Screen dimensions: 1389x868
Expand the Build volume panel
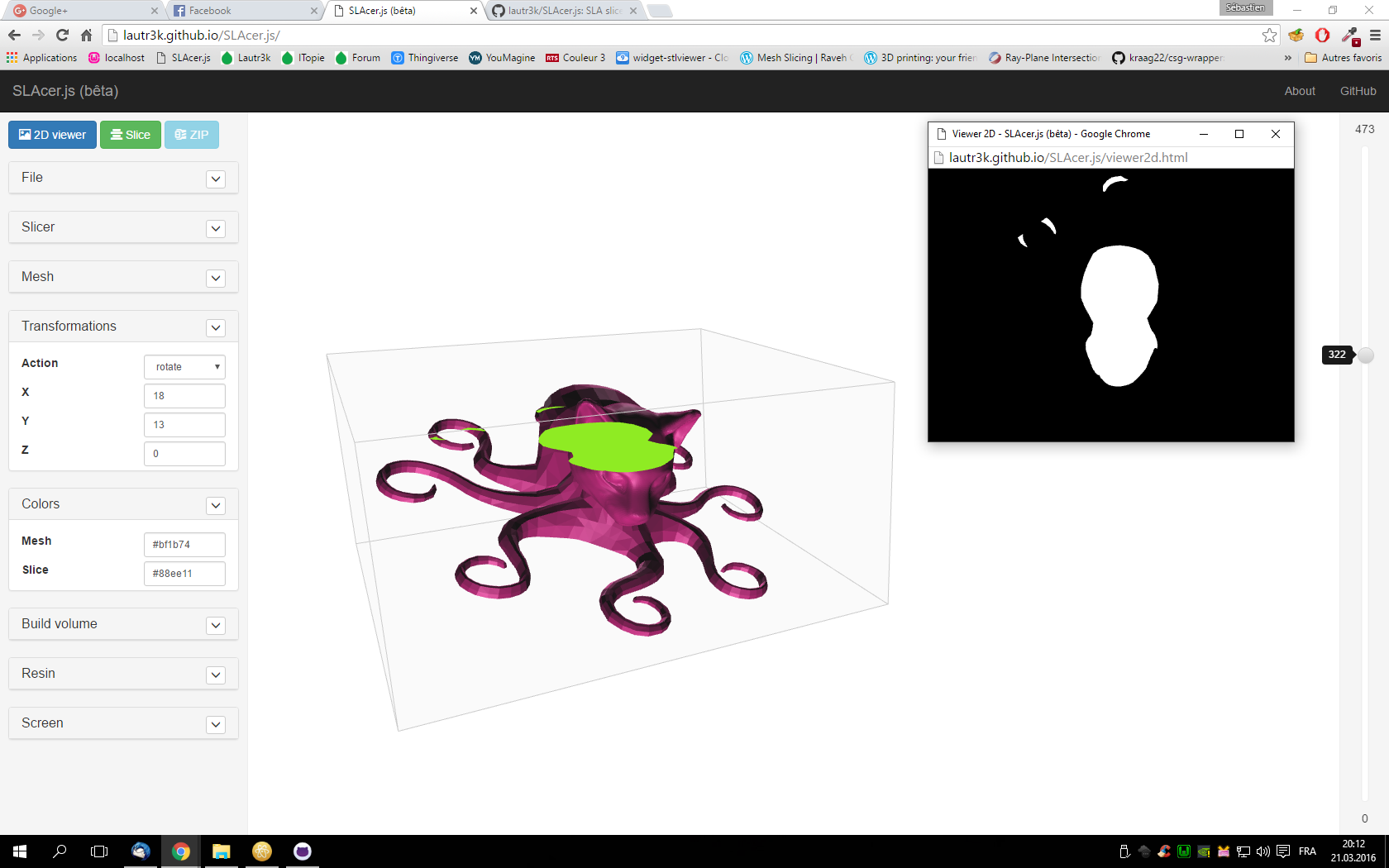(x=216, y=626)
